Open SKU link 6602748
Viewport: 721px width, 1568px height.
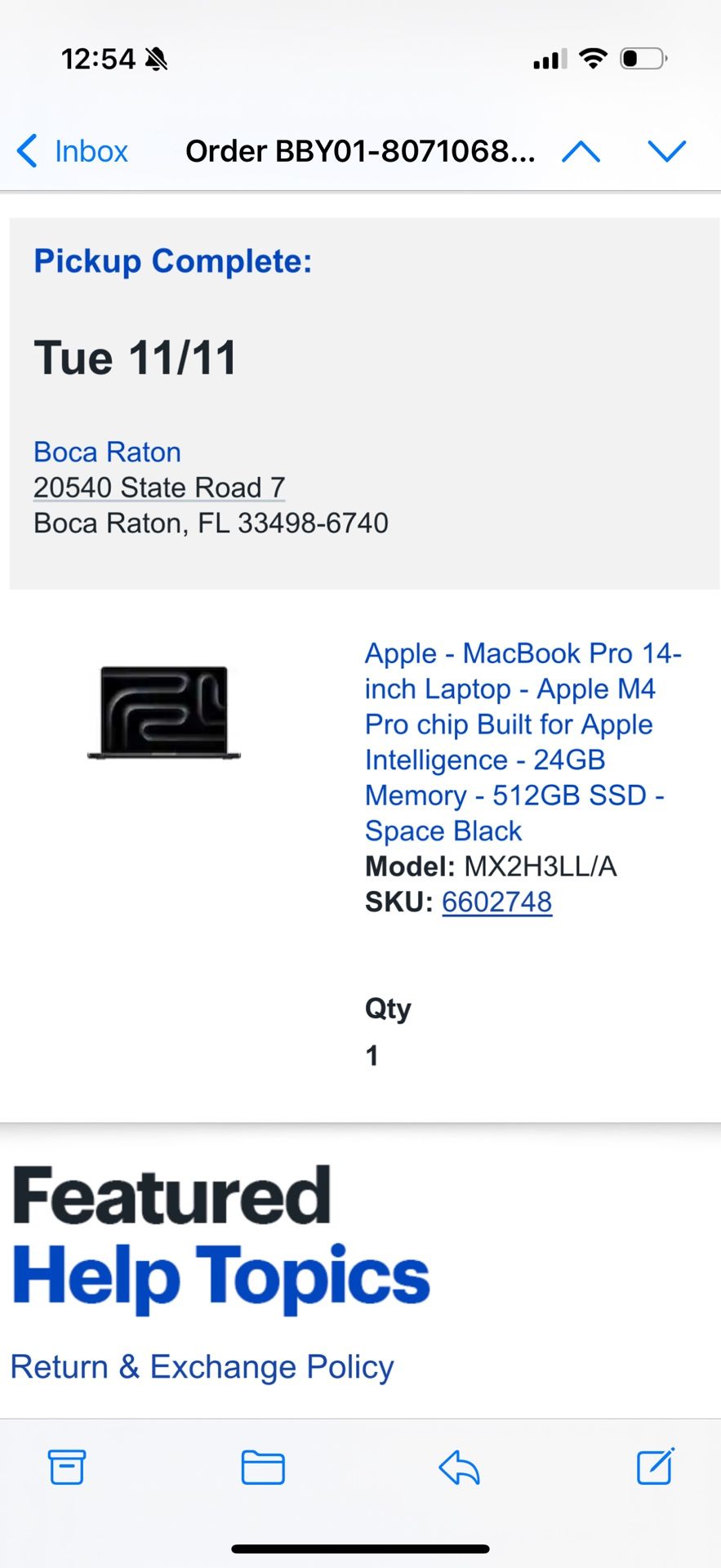[x=496, y=902]
